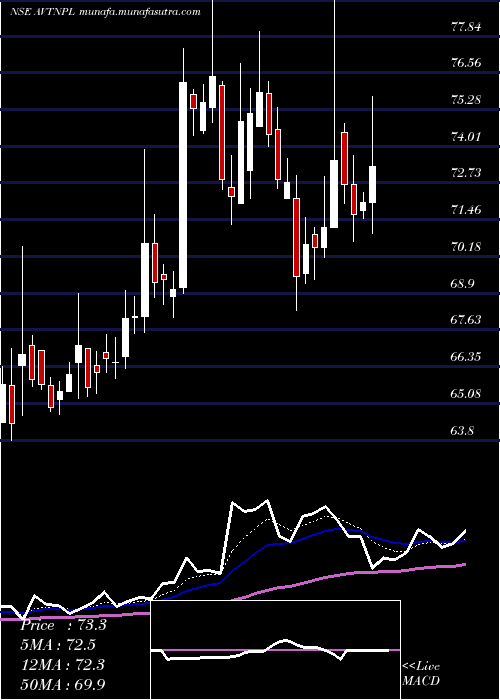Viewport: 500px width, 700px height.
Task: Select the 77.84 price axis label
Action: (466, 27)
